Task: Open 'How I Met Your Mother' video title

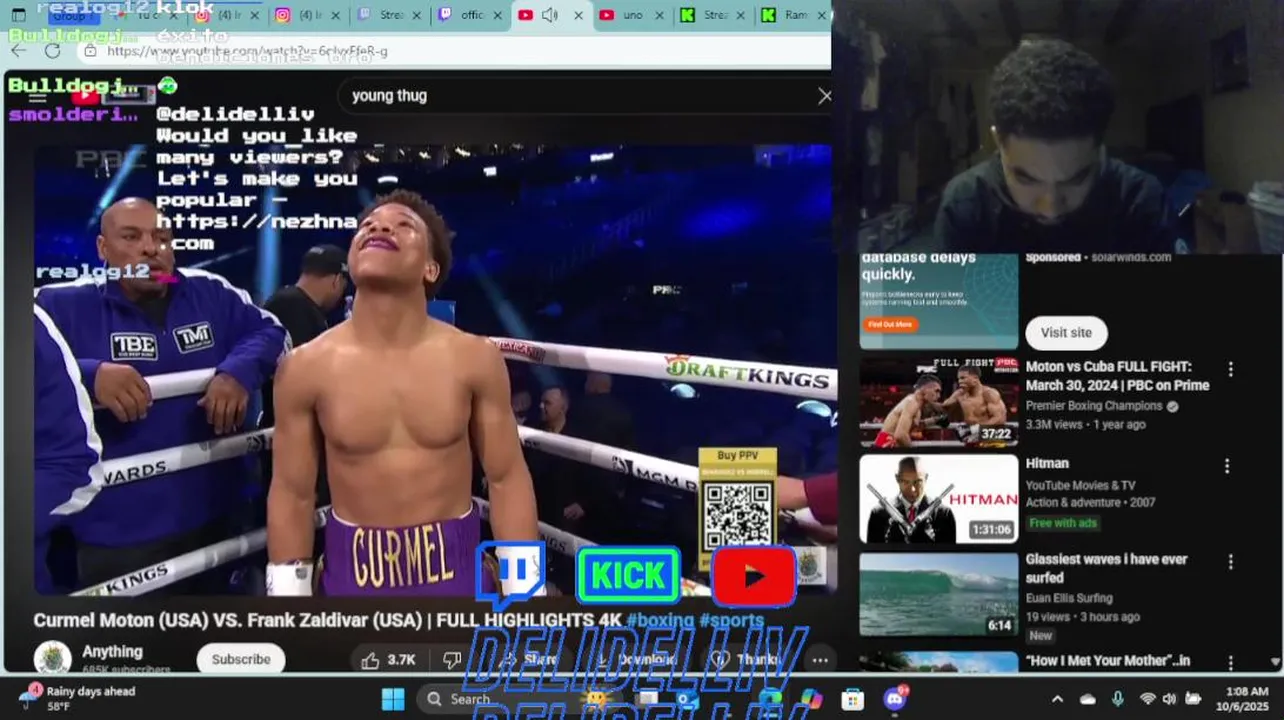Action: coord(1108,661)
